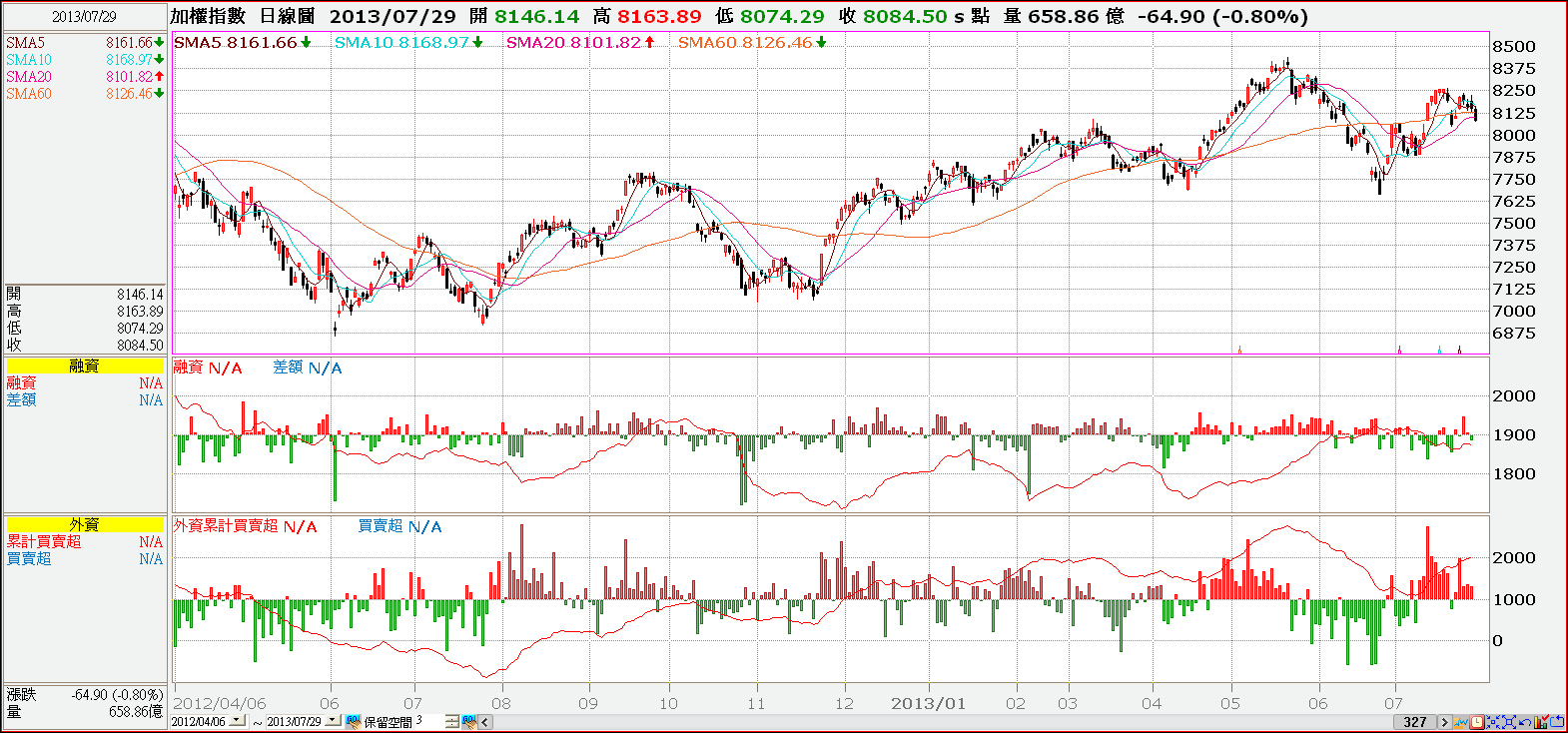Click the blue export share icon

[x=1556, y=722]
